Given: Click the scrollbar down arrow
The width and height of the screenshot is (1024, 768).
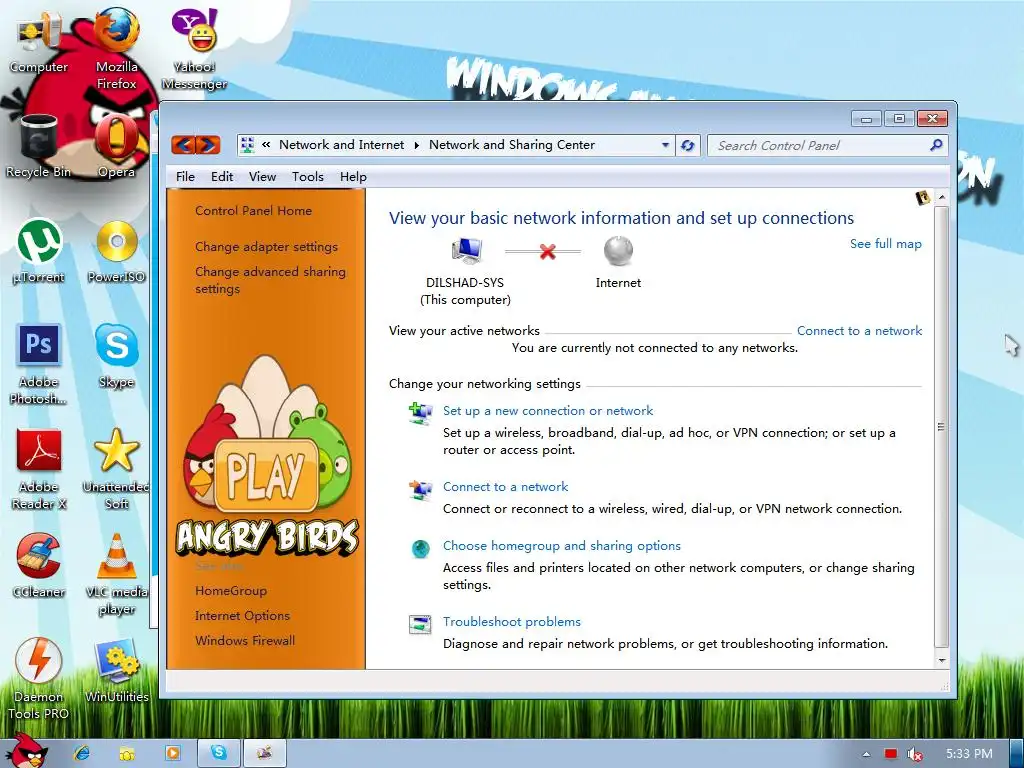Looking at the screenshot, I should (x=942, y=660).
